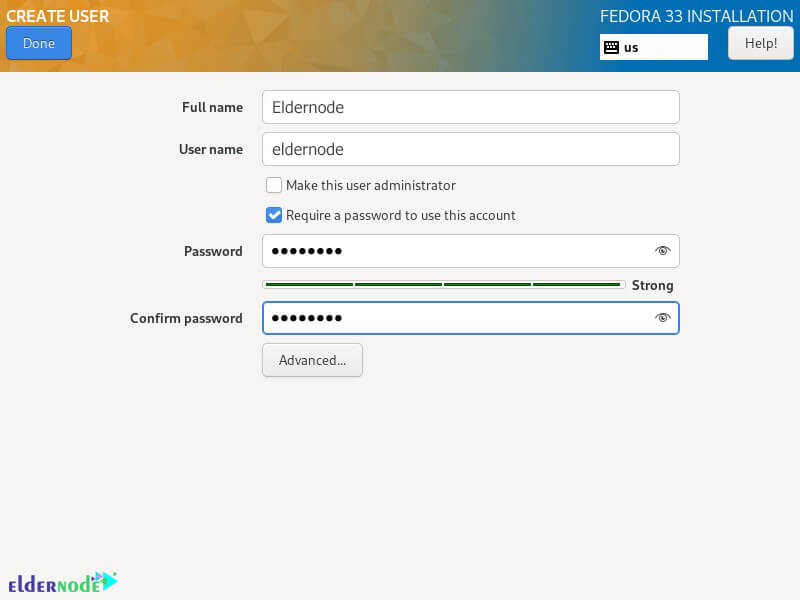Click the Full name label
Screen dimensions: 800x600
tap(212, 107)
